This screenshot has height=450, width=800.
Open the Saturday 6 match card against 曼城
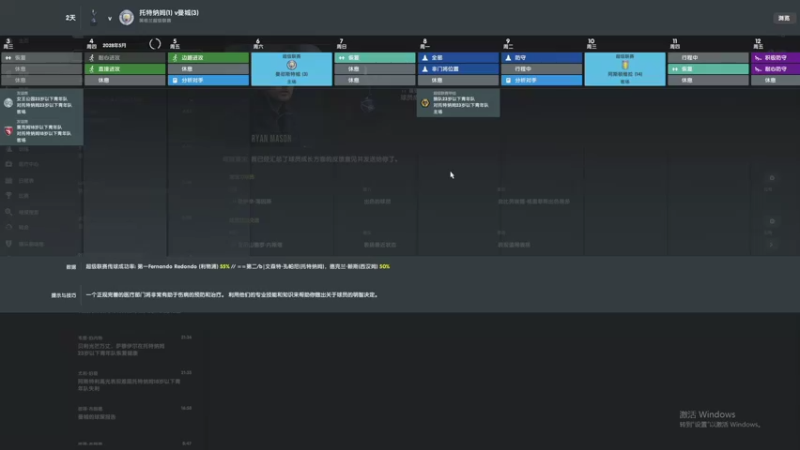(x=291, y=69)
